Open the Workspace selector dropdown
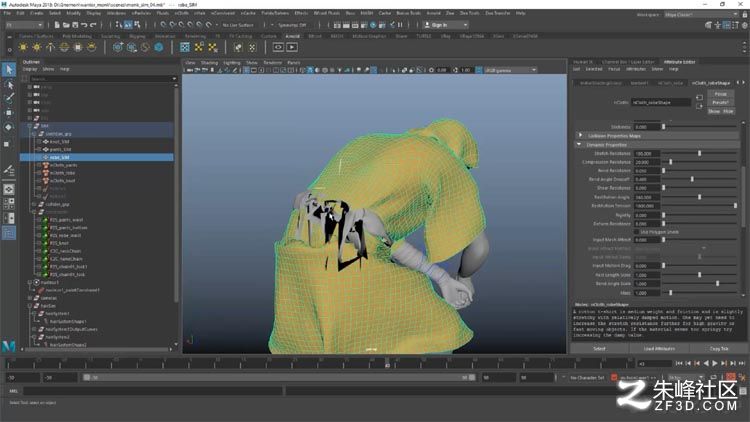The height and width of the screenshot is (422, 750). 702,15
